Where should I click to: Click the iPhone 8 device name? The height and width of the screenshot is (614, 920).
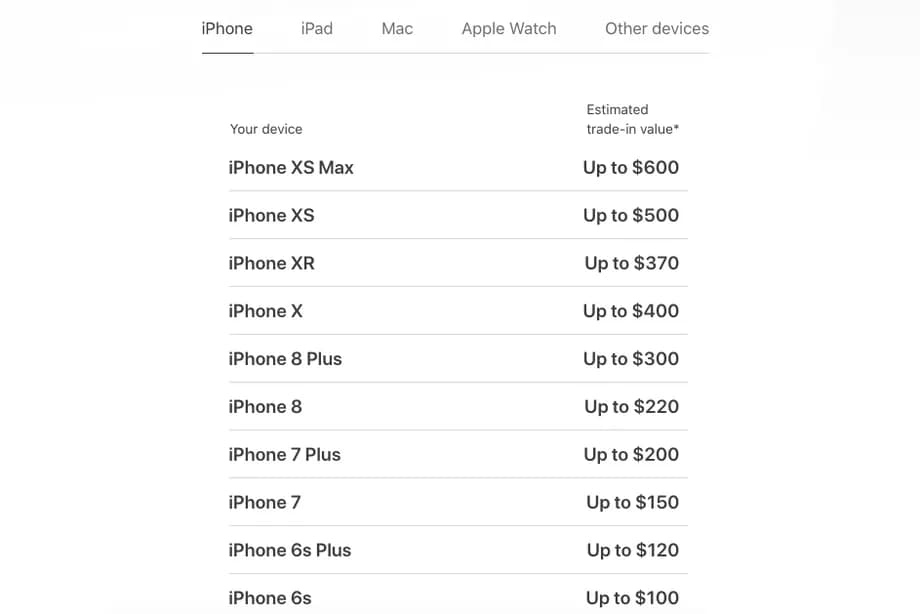point(265,407)
